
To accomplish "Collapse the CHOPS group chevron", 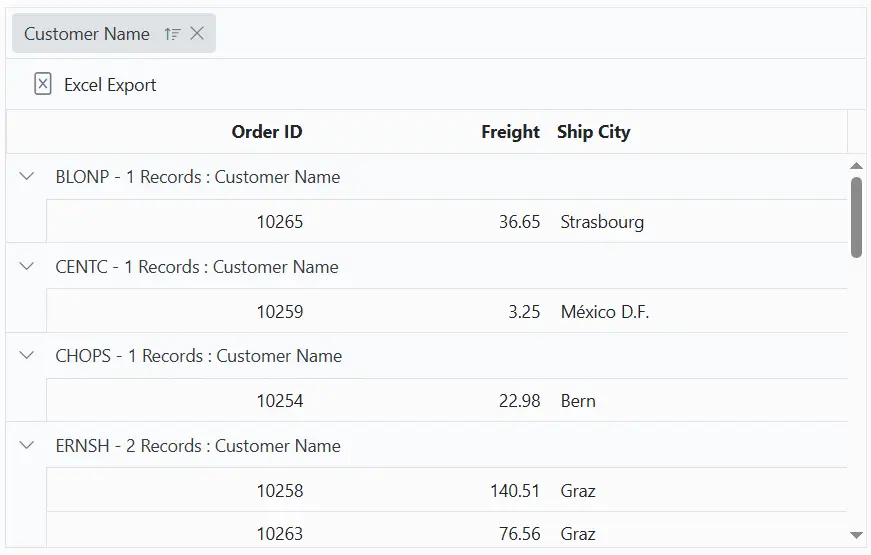I will [27, 356].
